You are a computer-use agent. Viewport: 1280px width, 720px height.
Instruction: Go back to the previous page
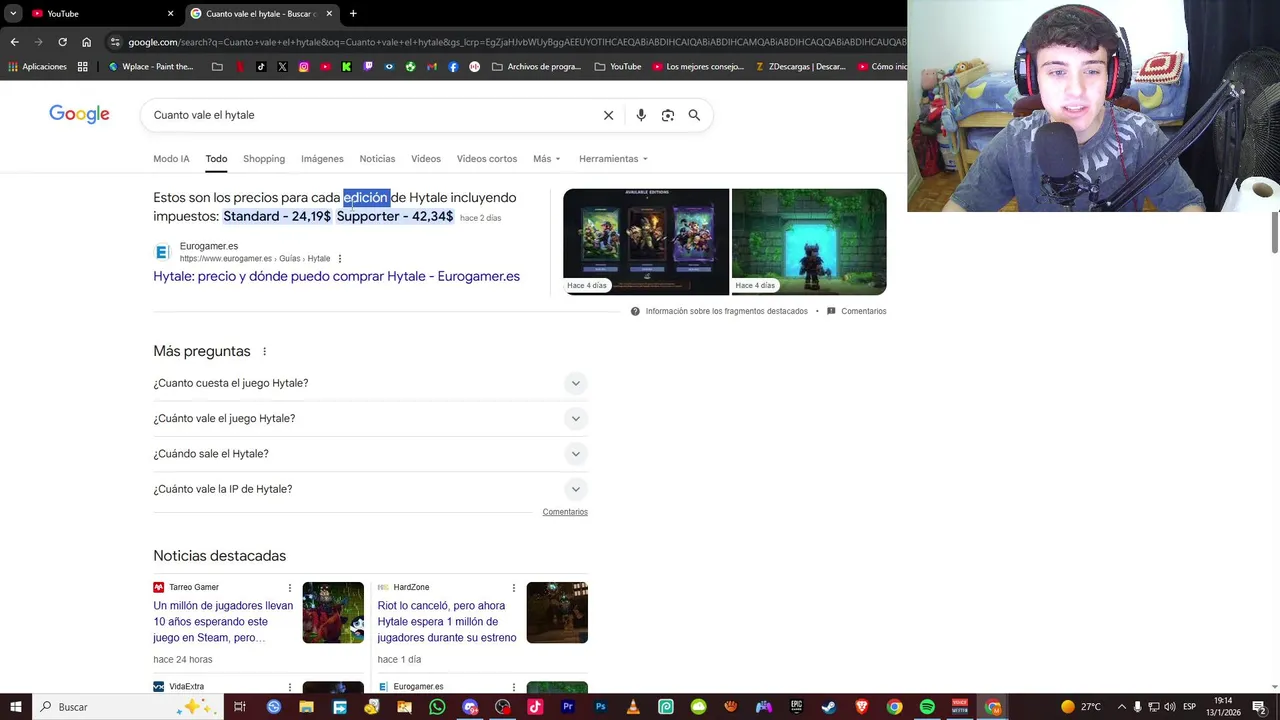pos(14,42)
